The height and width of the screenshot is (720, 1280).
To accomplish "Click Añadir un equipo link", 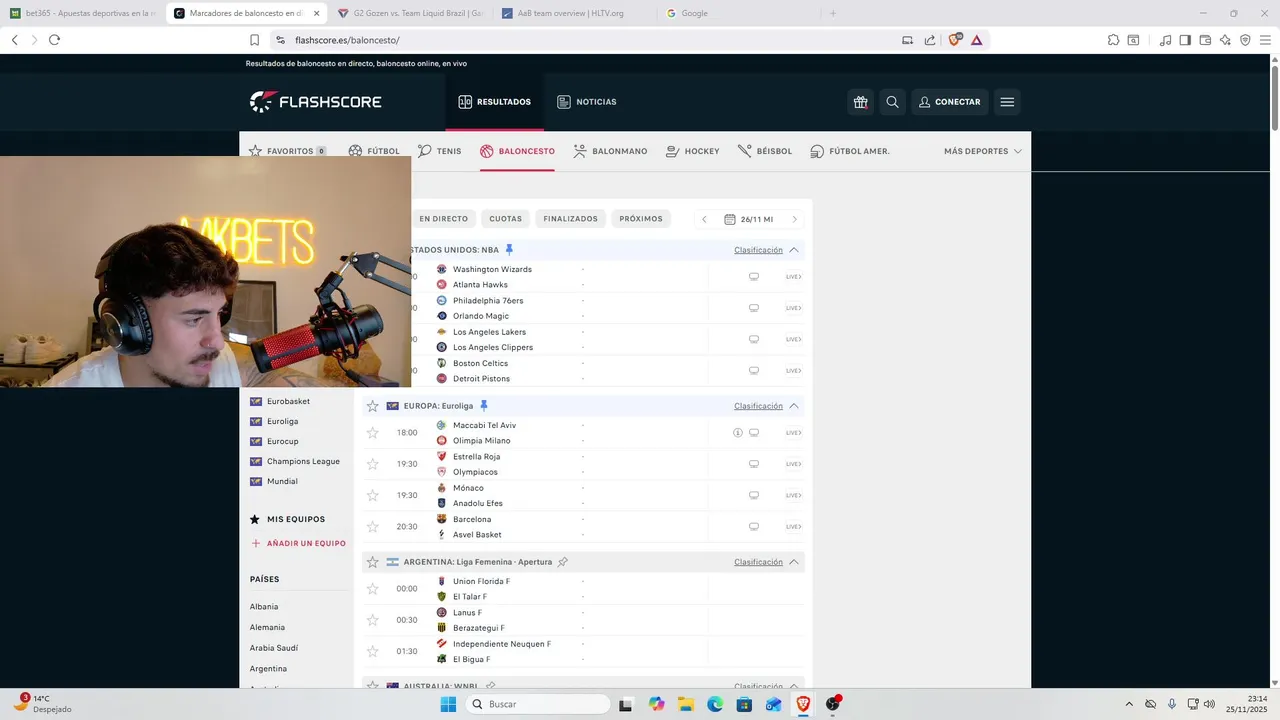I will (298, 543).
